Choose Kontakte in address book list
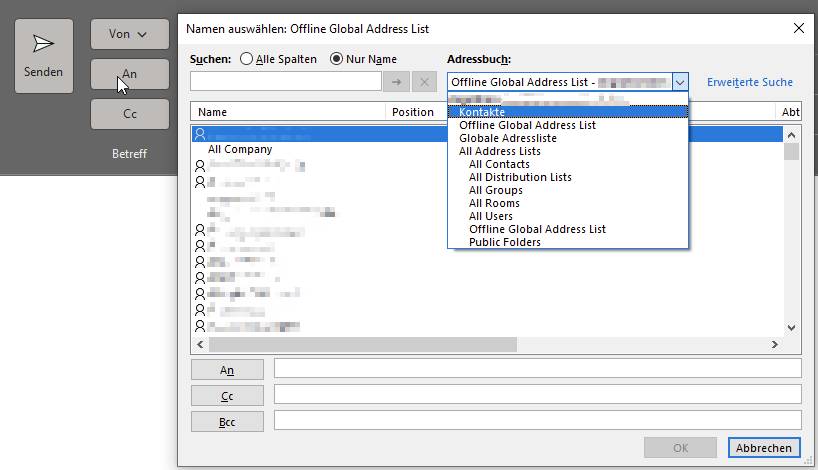 point(482,112)
